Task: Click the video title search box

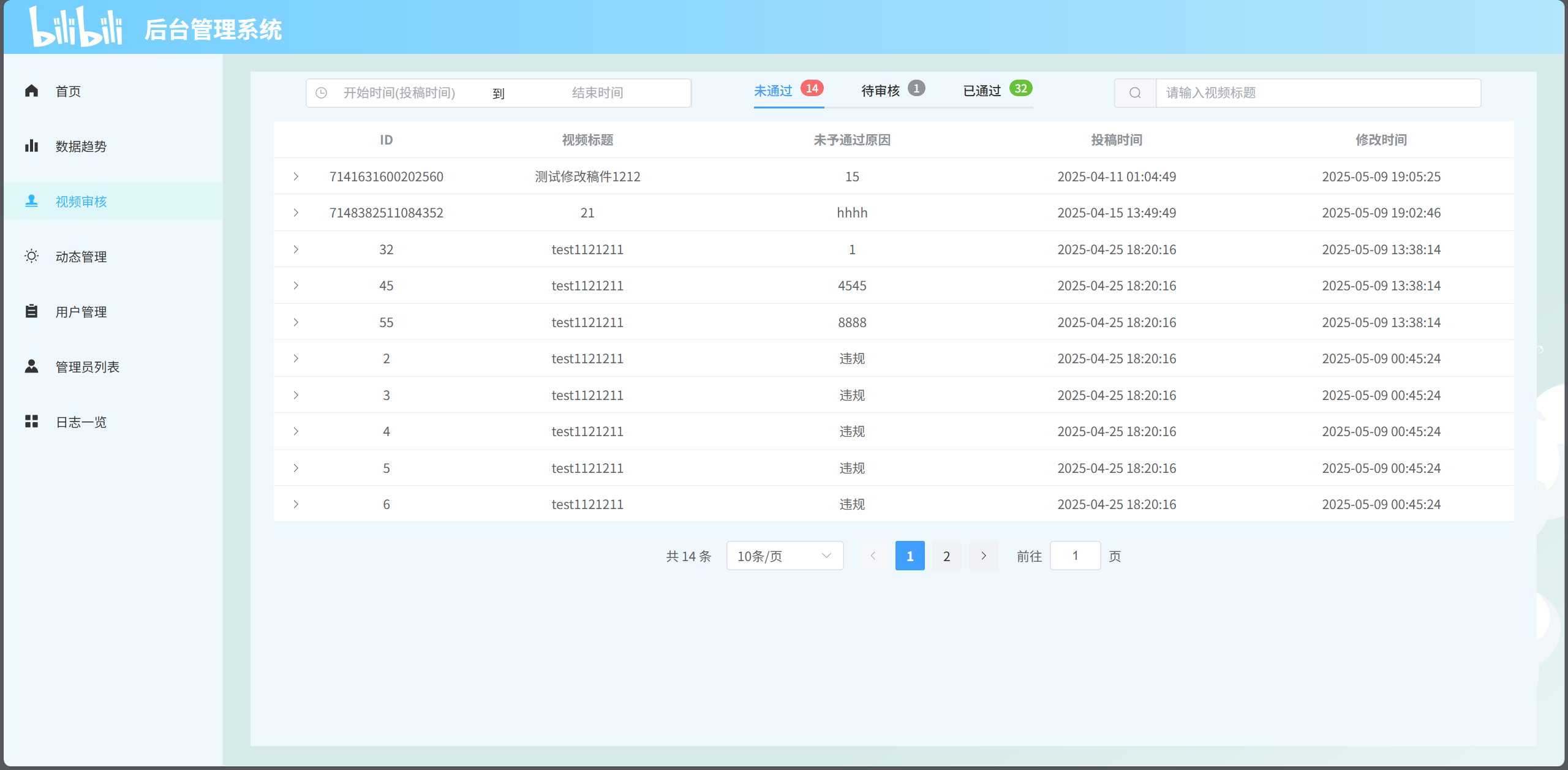Action: [1317, 93]
